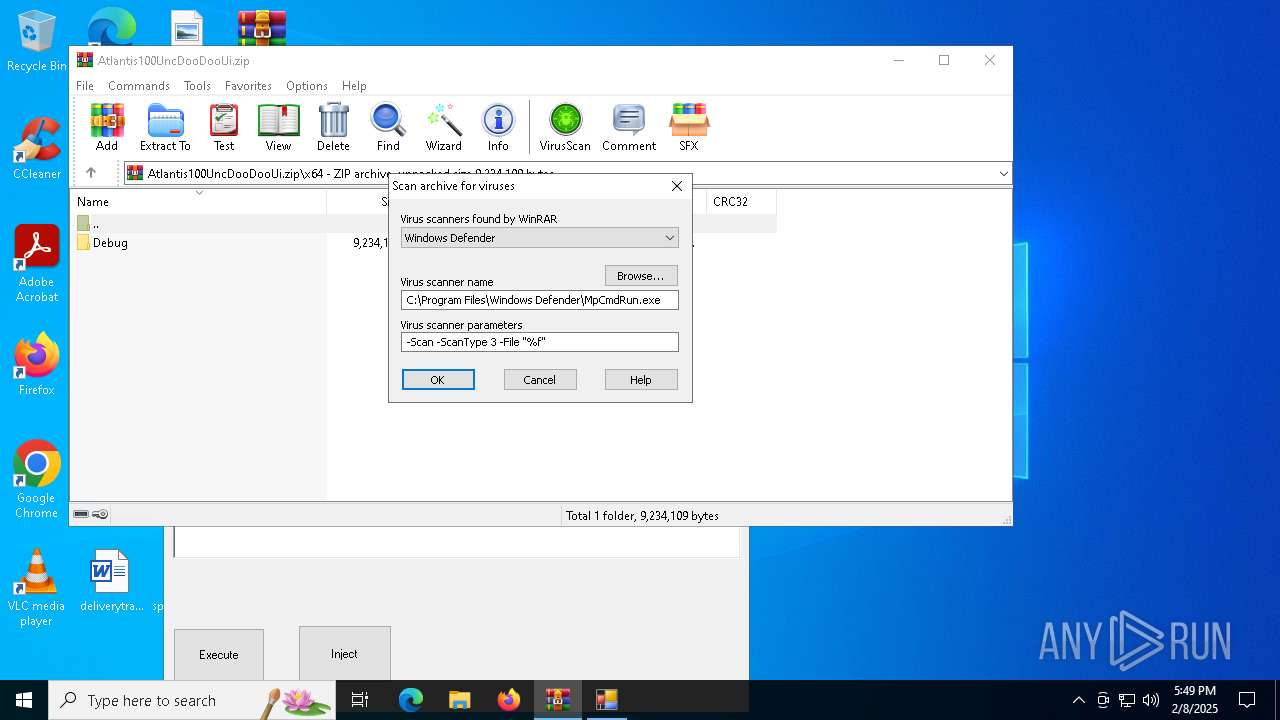The width and height of the screenshot is (1280, 720).
Task: Click the Find magnifier icon
Action: tap(388, 127)
